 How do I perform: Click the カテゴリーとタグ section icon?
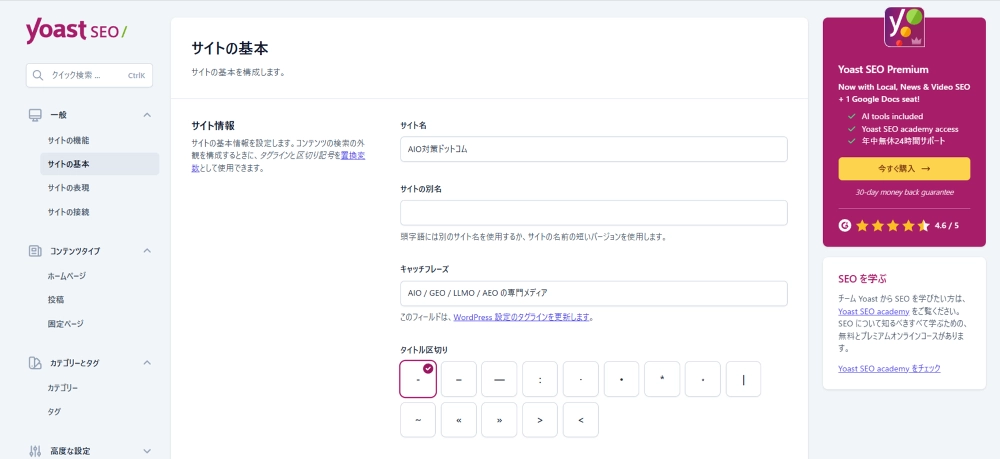coord(34,363)
